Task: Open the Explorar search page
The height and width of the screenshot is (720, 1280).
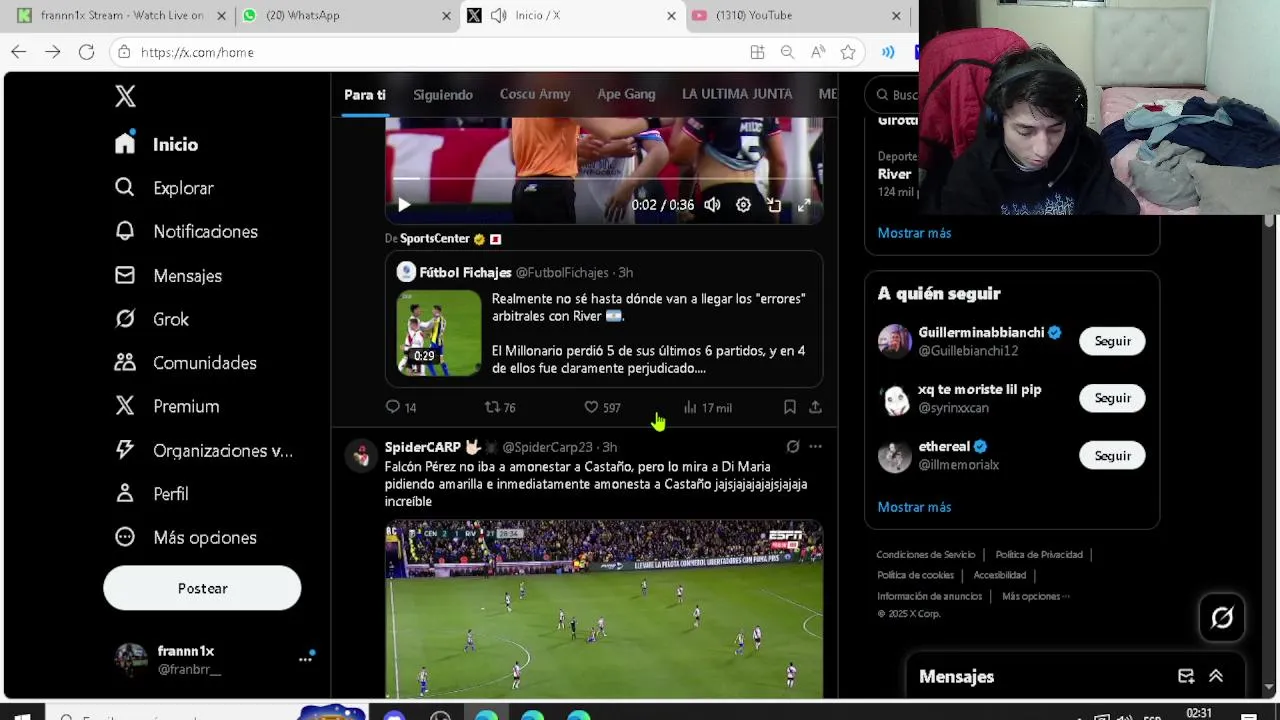Action: click(164, 188)
